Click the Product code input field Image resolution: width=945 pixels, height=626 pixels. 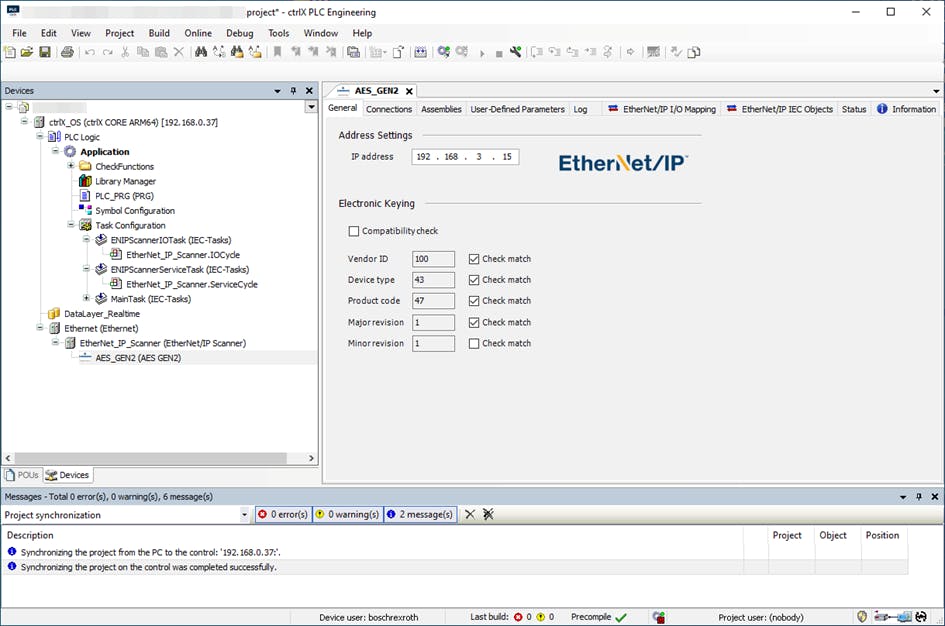433,301
